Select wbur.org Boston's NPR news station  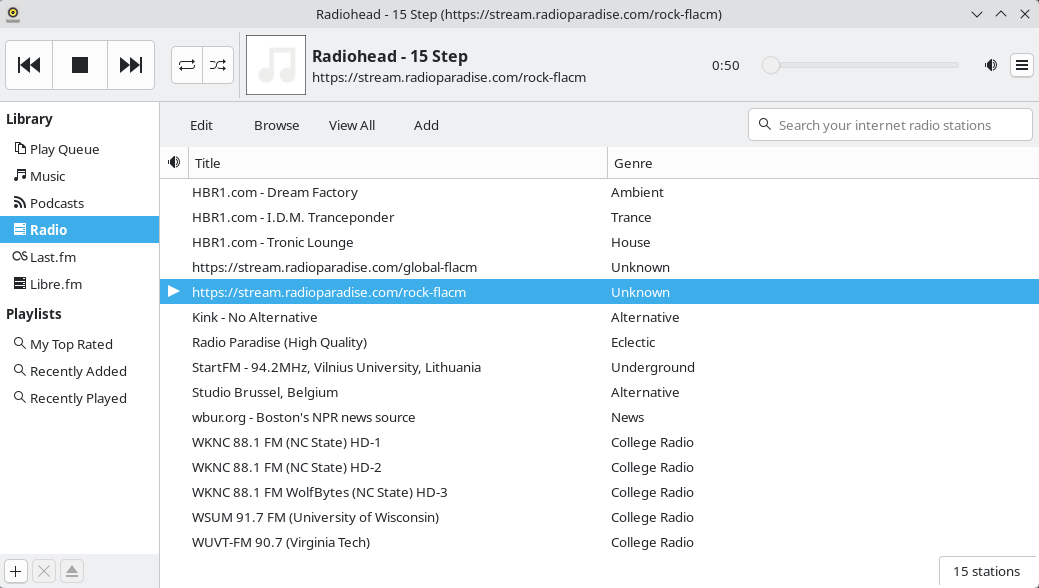point(599,418)
